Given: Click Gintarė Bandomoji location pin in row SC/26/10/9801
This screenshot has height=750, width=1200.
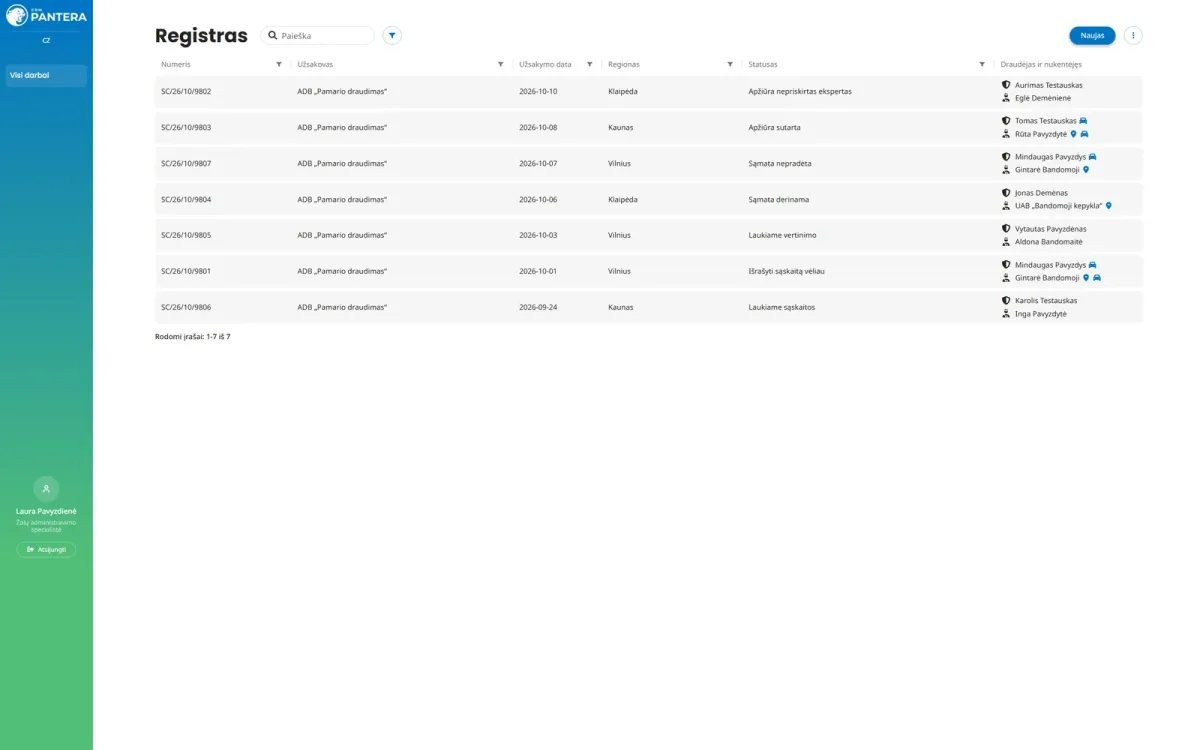Looking at the screenshot, I should (1086, 278).
